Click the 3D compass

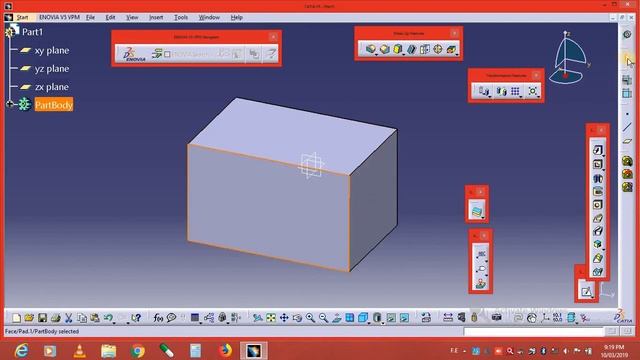(x=570, y=57)
